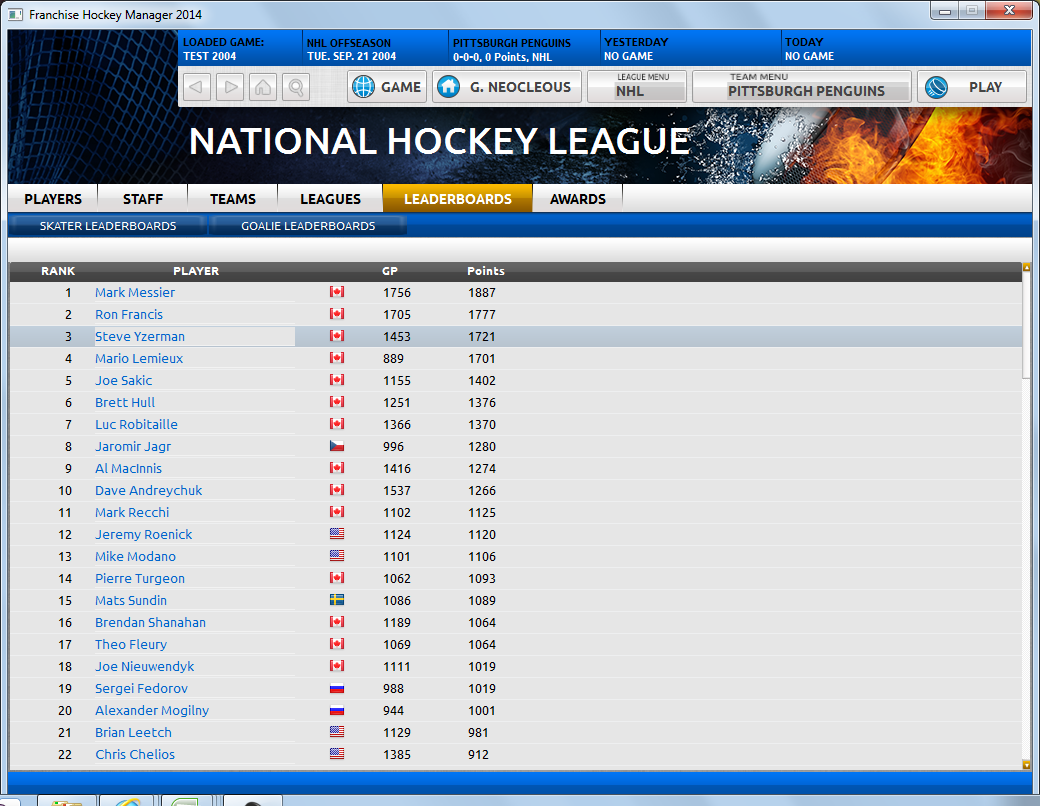The height and width of the screenshot is (806, 1040).
Task: Open Mats Sundin player link
Action: pyautogui.click(x=131, y=600)
